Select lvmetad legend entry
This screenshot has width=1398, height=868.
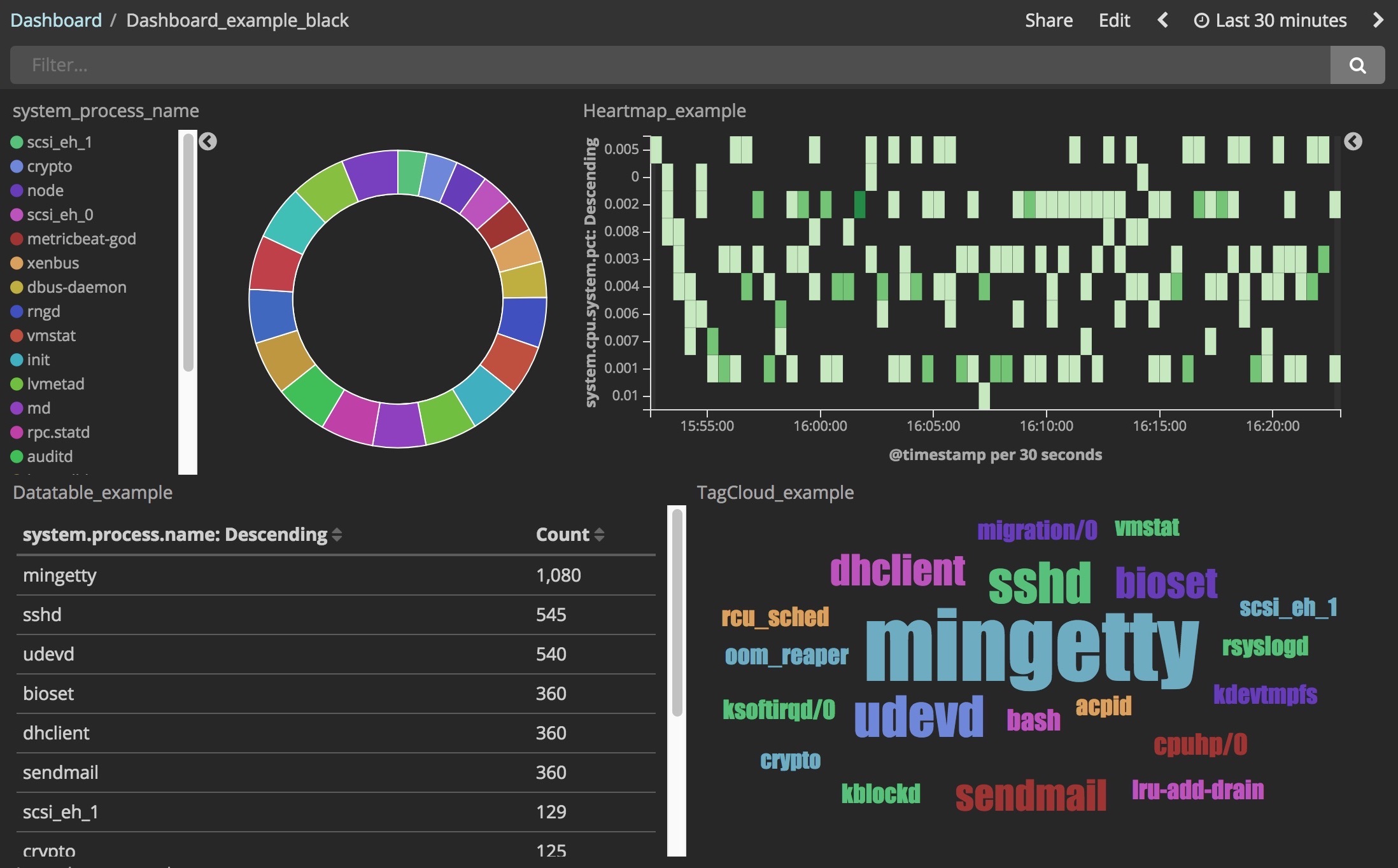pyautogui.click(x=47, y=384)
